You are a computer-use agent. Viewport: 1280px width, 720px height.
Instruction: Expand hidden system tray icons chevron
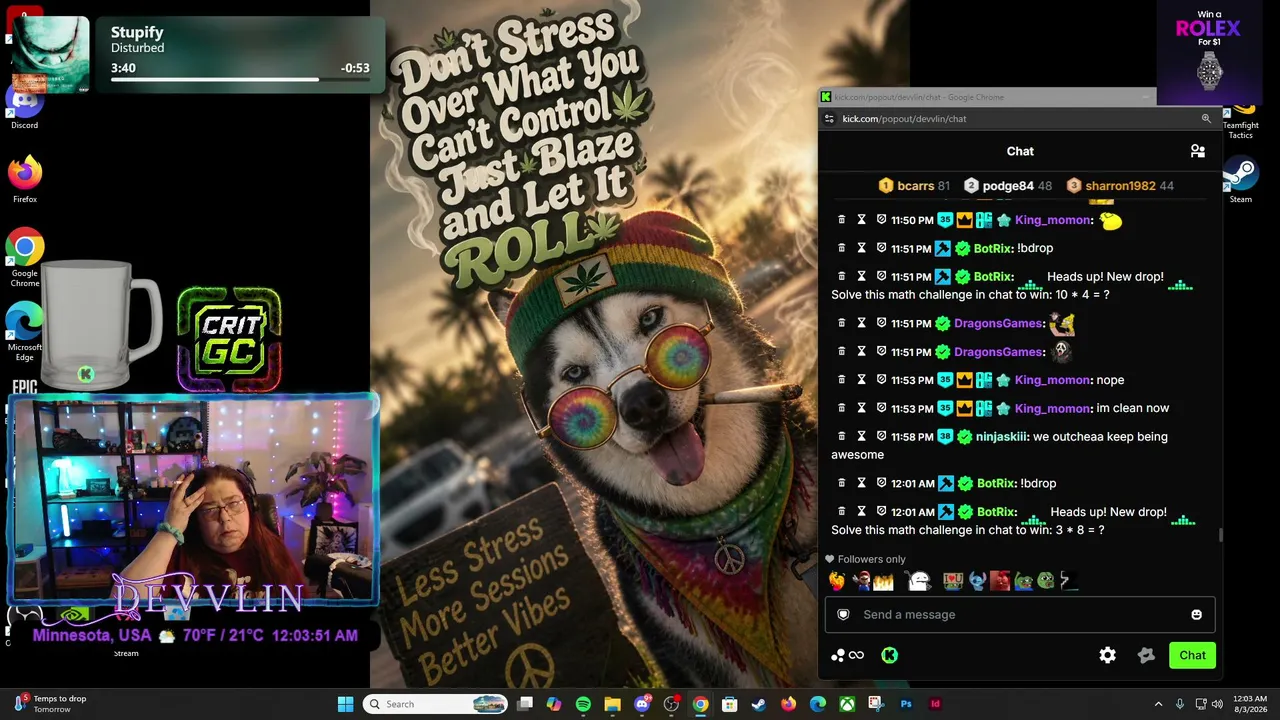[1158, 704]
